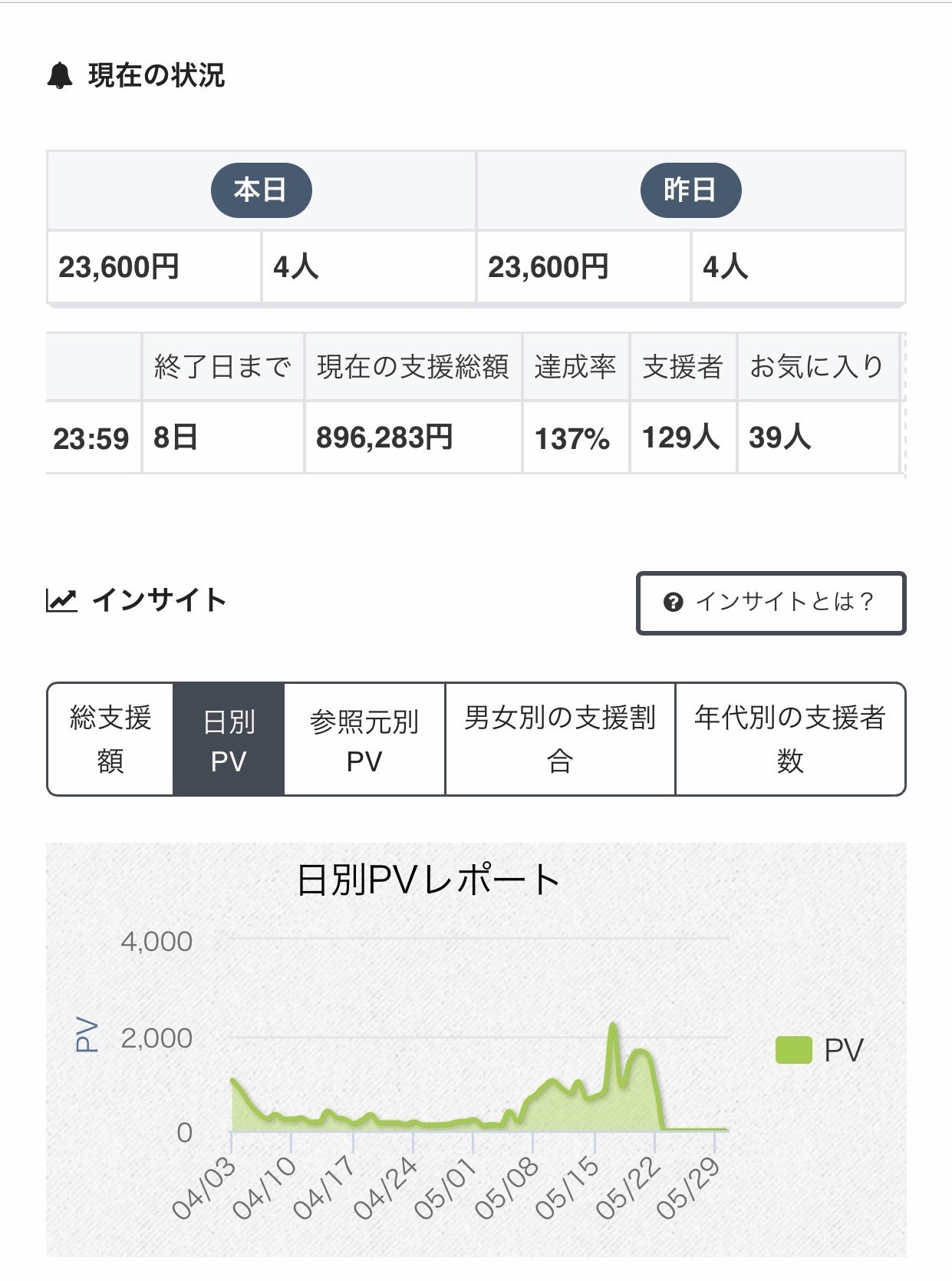Select the 昨日 pill label
Screen dimensions: 952x1281
690,190
